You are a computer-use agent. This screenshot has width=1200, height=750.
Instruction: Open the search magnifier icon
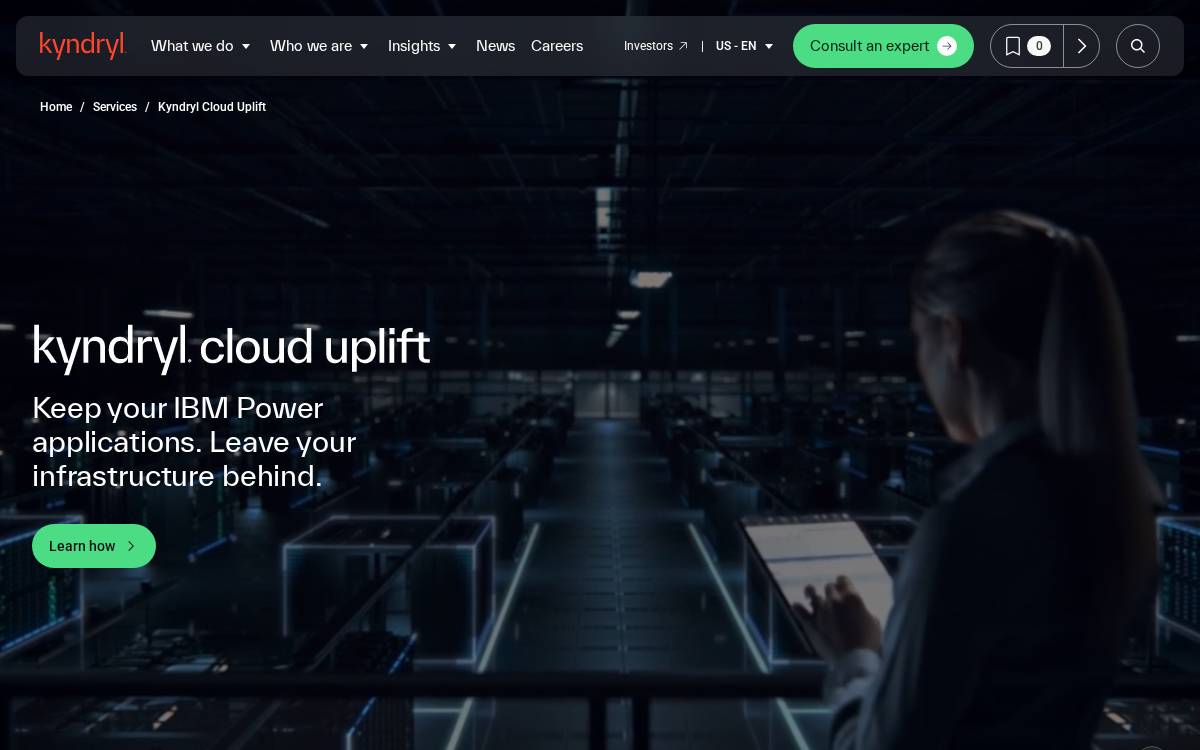tap(1138, 46)
